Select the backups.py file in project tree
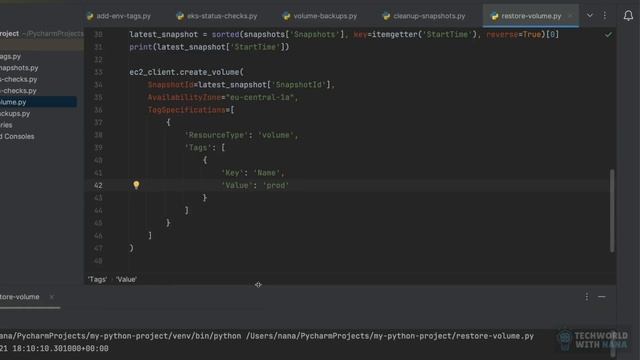This screenshot has height=360, width=640. (15, 113)
